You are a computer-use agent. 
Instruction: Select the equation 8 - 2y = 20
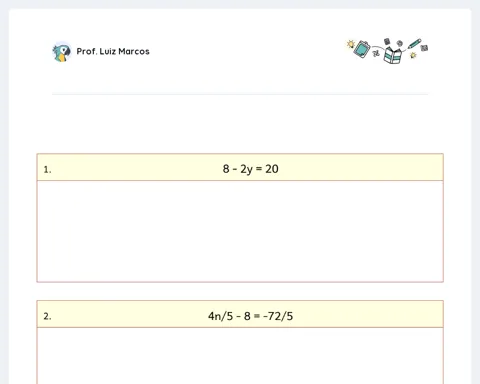point(251,169)
